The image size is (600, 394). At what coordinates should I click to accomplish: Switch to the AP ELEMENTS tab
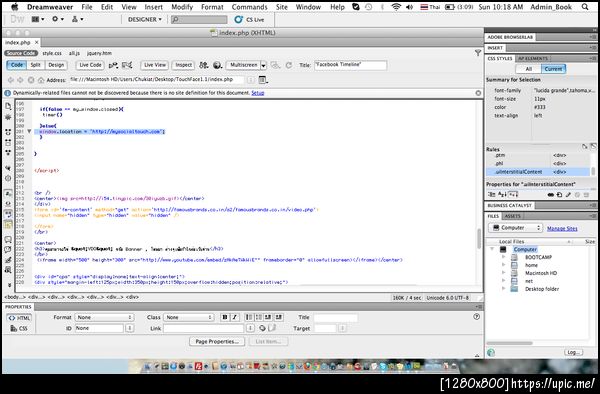533,59
